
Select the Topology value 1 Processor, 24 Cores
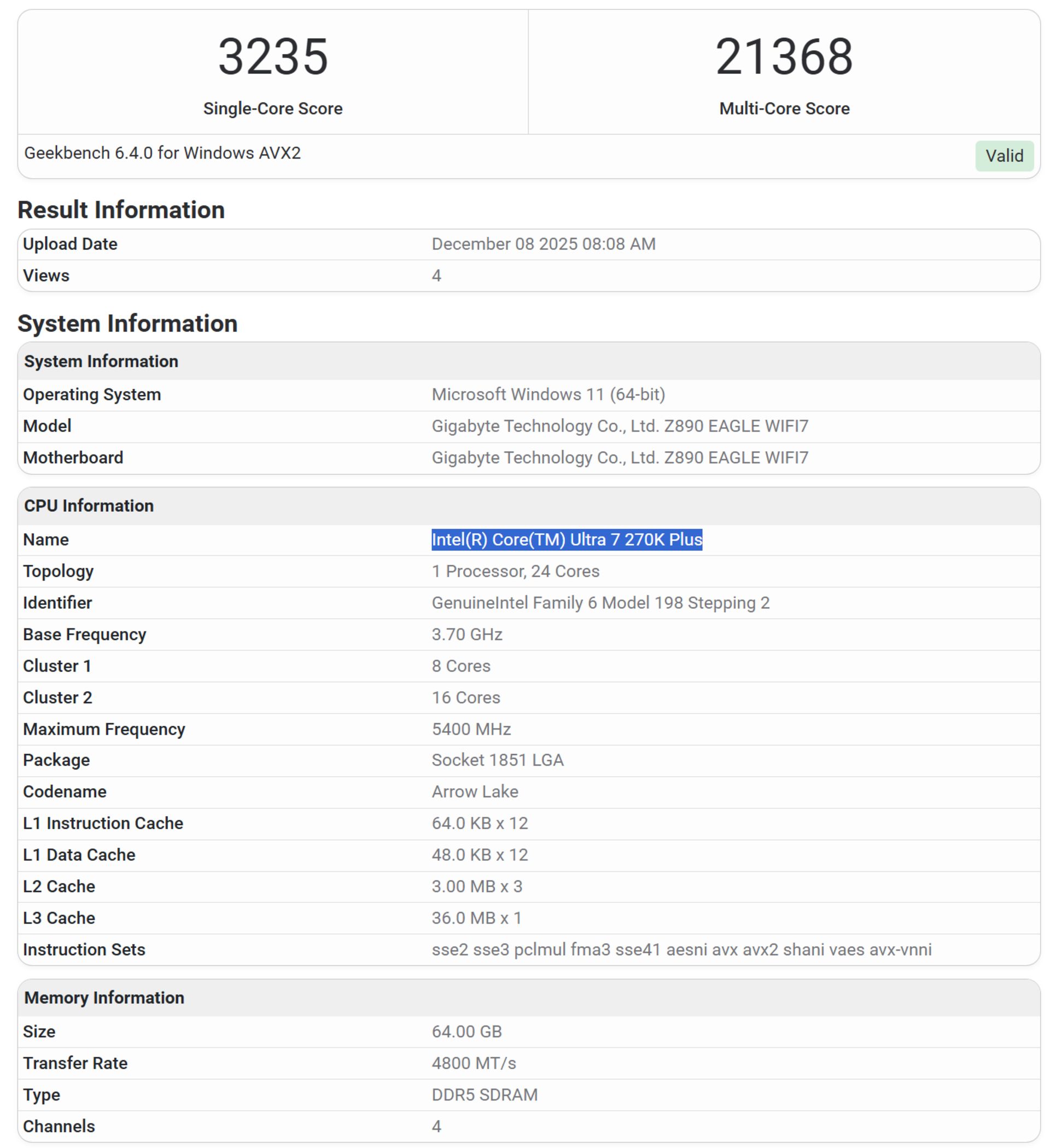click(514, 570)
